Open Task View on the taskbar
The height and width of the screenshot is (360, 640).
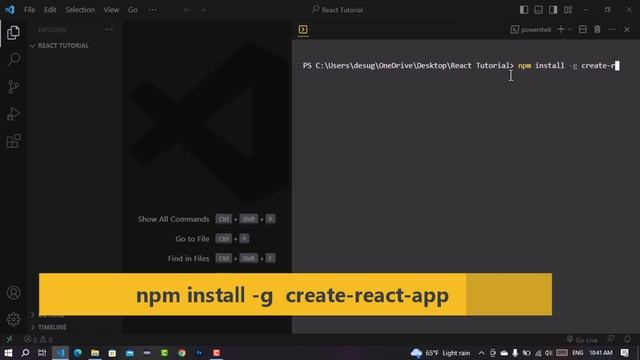(x=42, y=353)
